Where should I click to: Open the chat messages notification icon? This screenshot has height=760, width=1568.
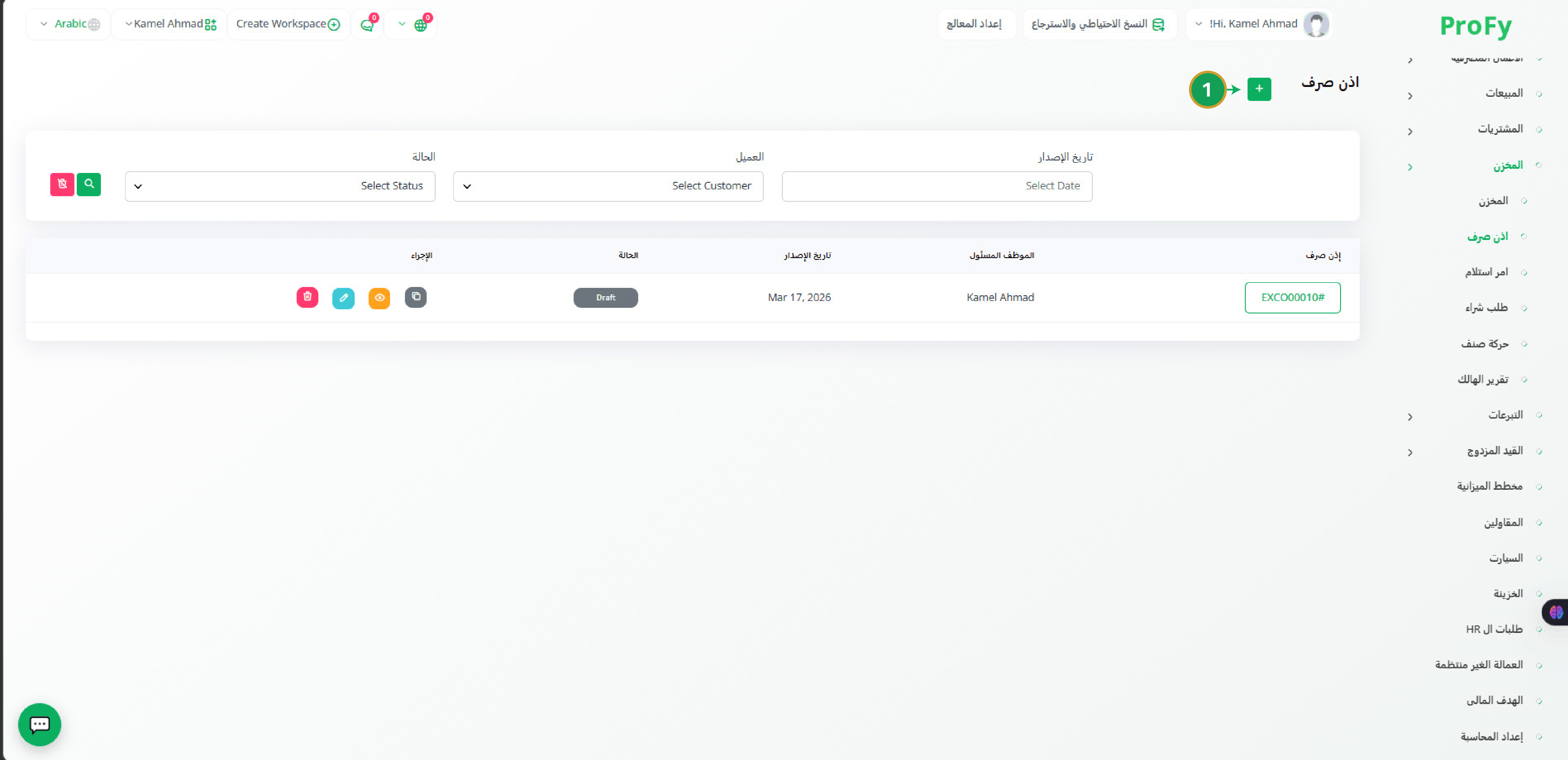[367, 24]
